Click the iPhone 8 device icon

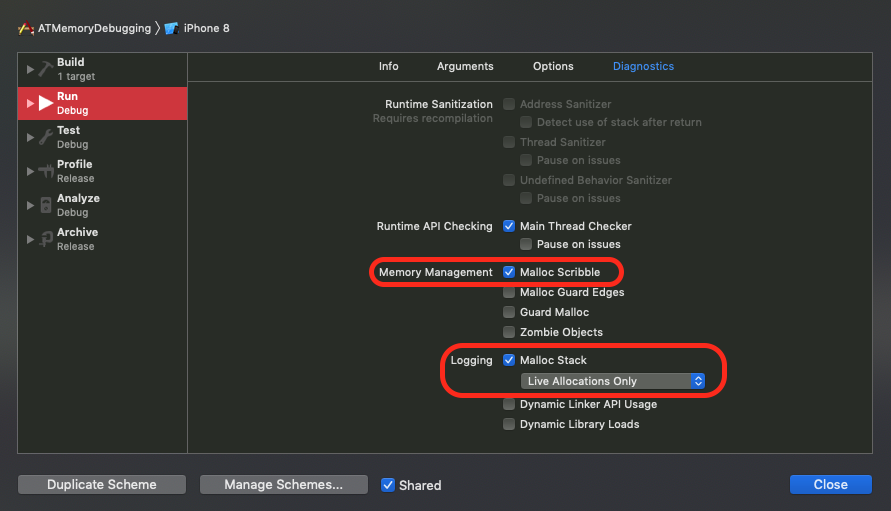171,28
